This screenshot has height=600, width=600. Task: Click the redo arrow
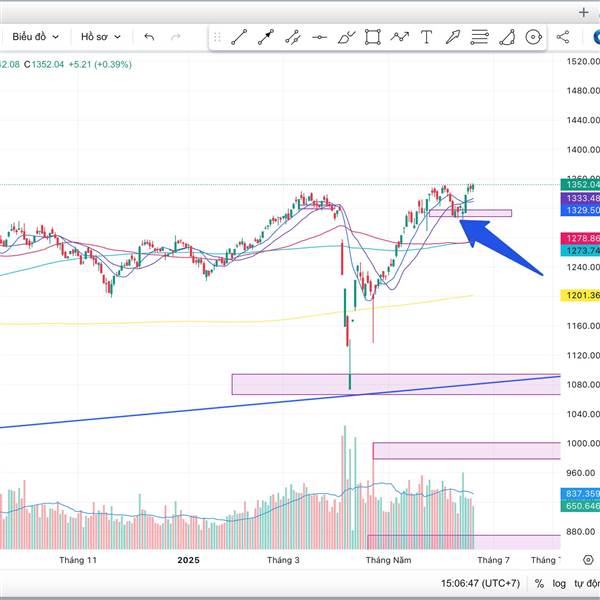176,37
